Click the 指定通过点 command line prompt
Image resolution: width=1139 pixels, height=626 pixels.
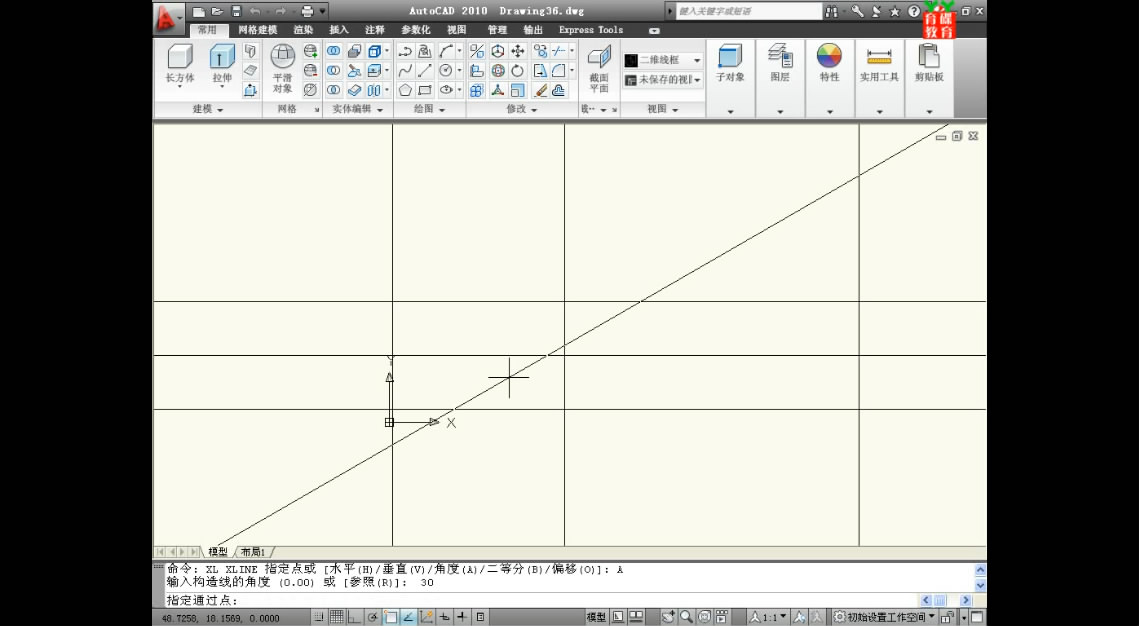click(x=202, y=601)
